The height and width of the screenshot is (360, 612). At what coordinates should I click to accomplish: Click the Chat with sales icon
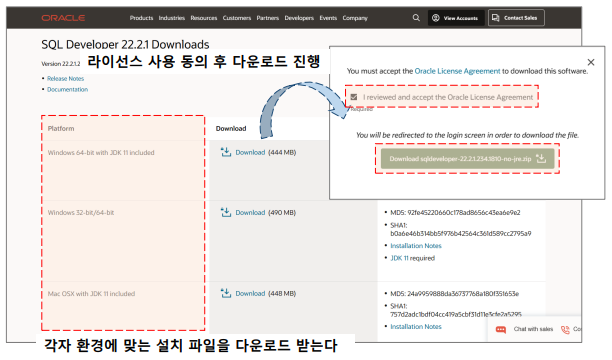(501, 330)
